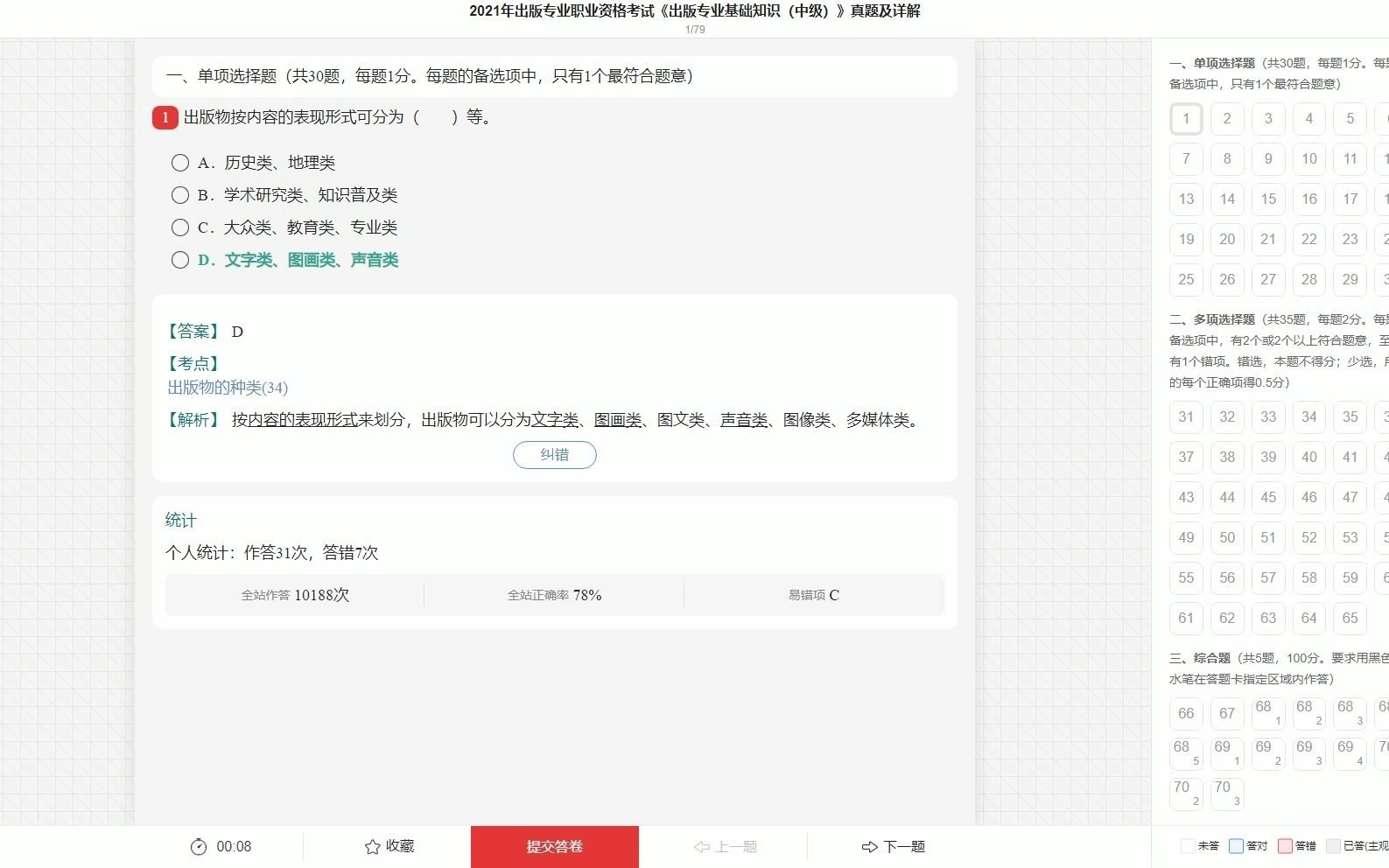Viewport: 1389px width, 868px height.
Task: Jump to question 29 in answer sheet
Action: click(1350, 280)
